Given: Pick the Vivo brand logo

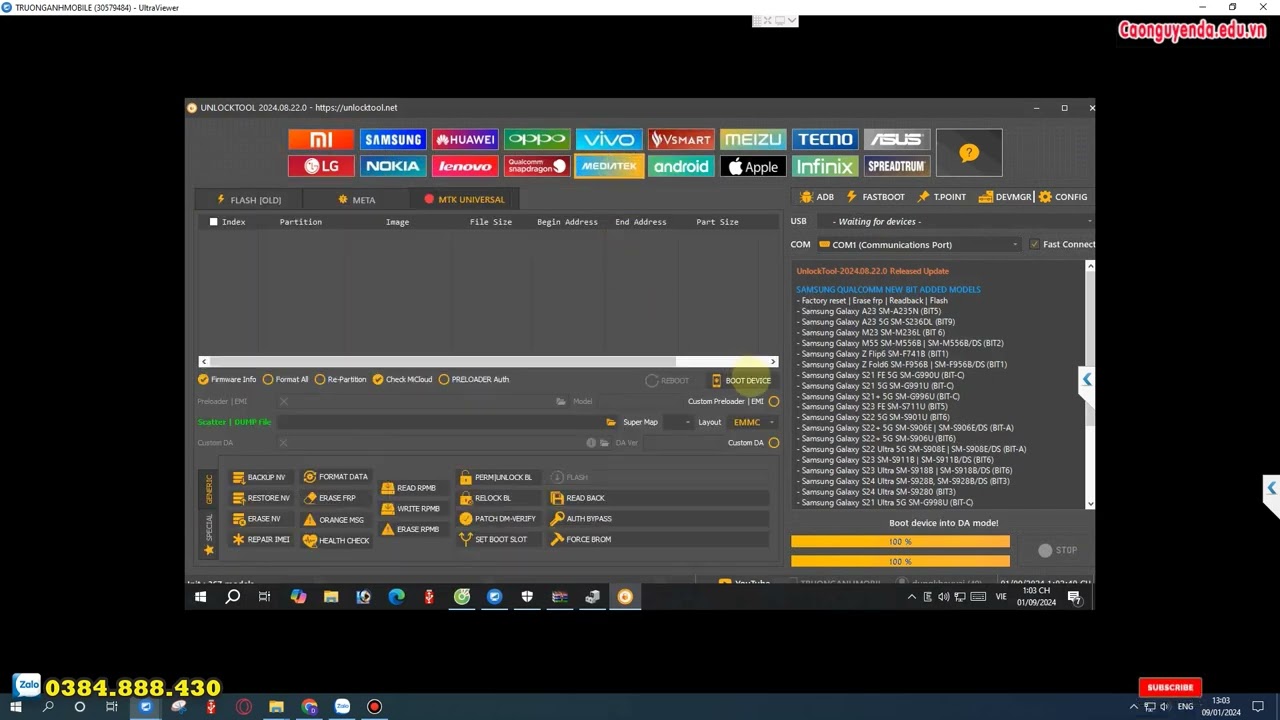Looking at the screenshot, I should (x=609, y=140).
